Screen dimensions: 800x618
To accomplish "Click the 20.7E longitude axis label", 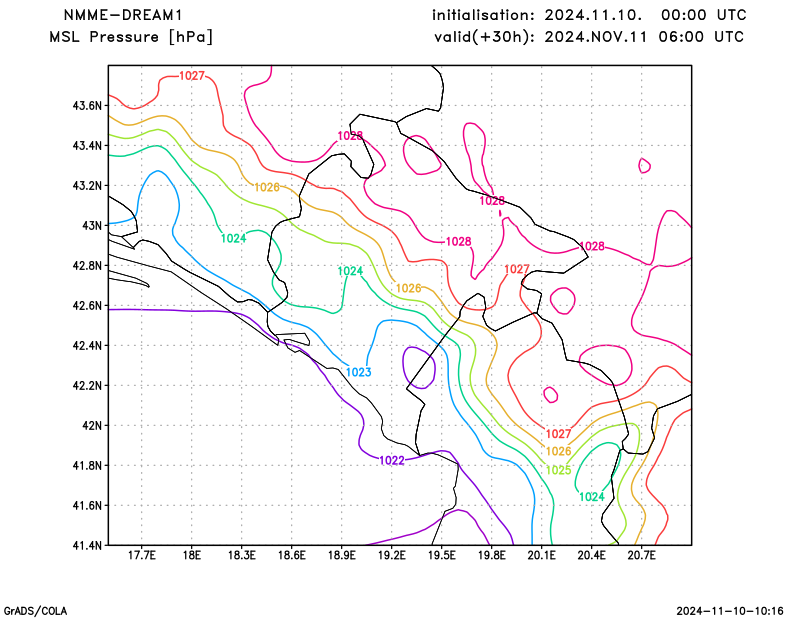I will [641, 555].
